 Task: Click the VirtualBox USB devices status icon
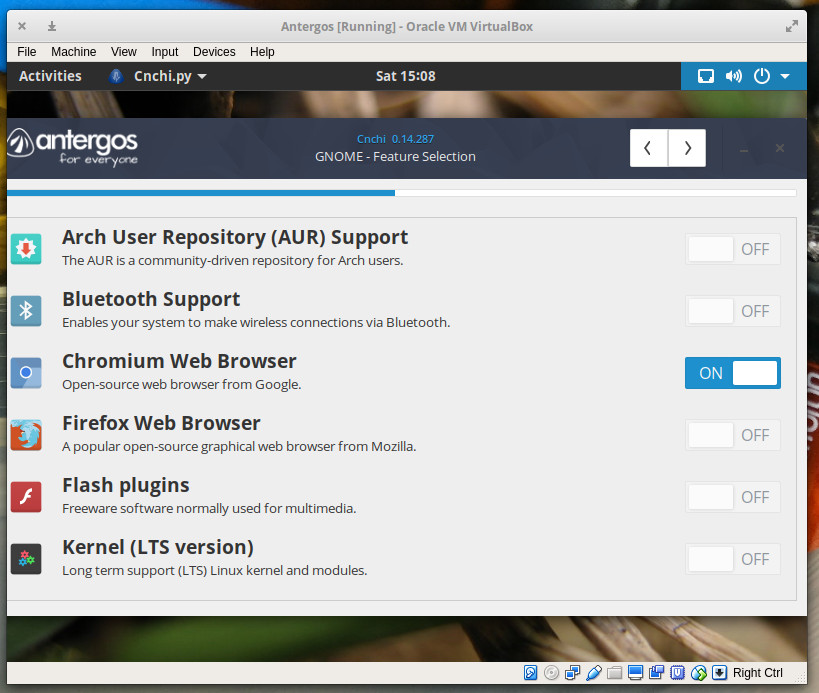(x=594, y=673)
